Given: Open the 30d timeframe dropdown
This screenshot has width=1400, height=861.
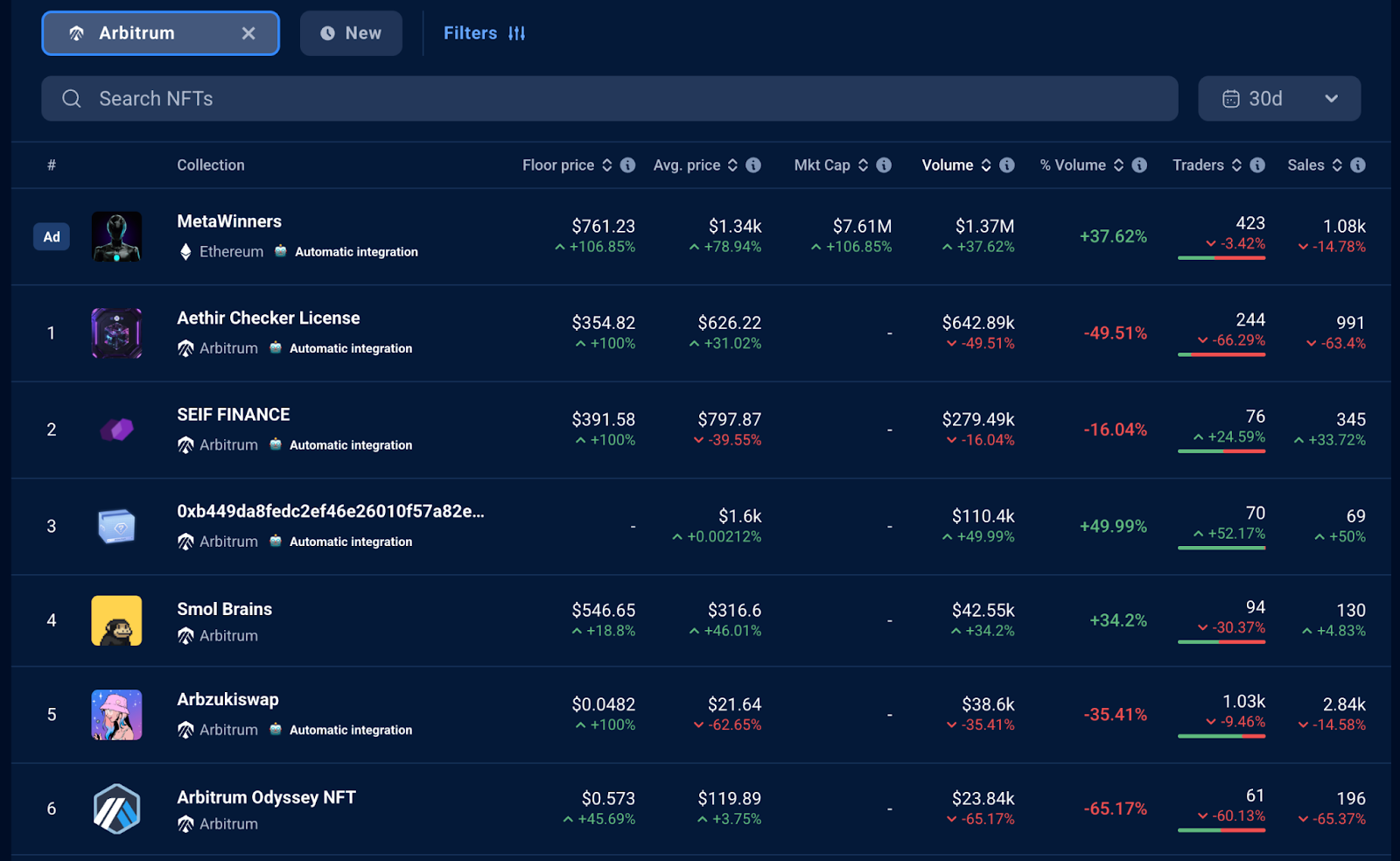Looking at the screenshot, I should (1279, 98).
